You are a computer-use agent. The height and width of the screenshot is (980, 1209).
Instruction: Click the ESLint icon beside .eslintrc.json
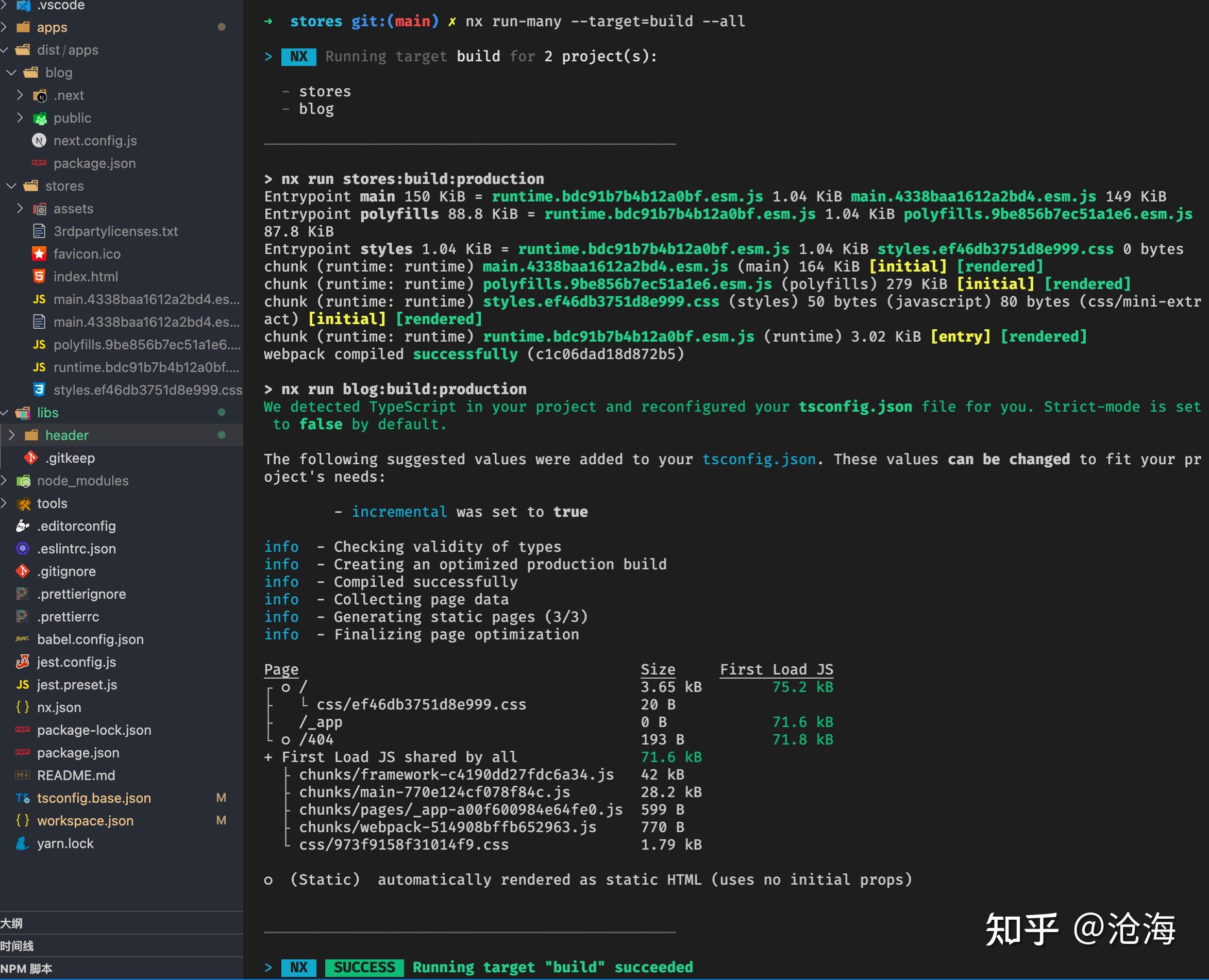coord(23,549)
